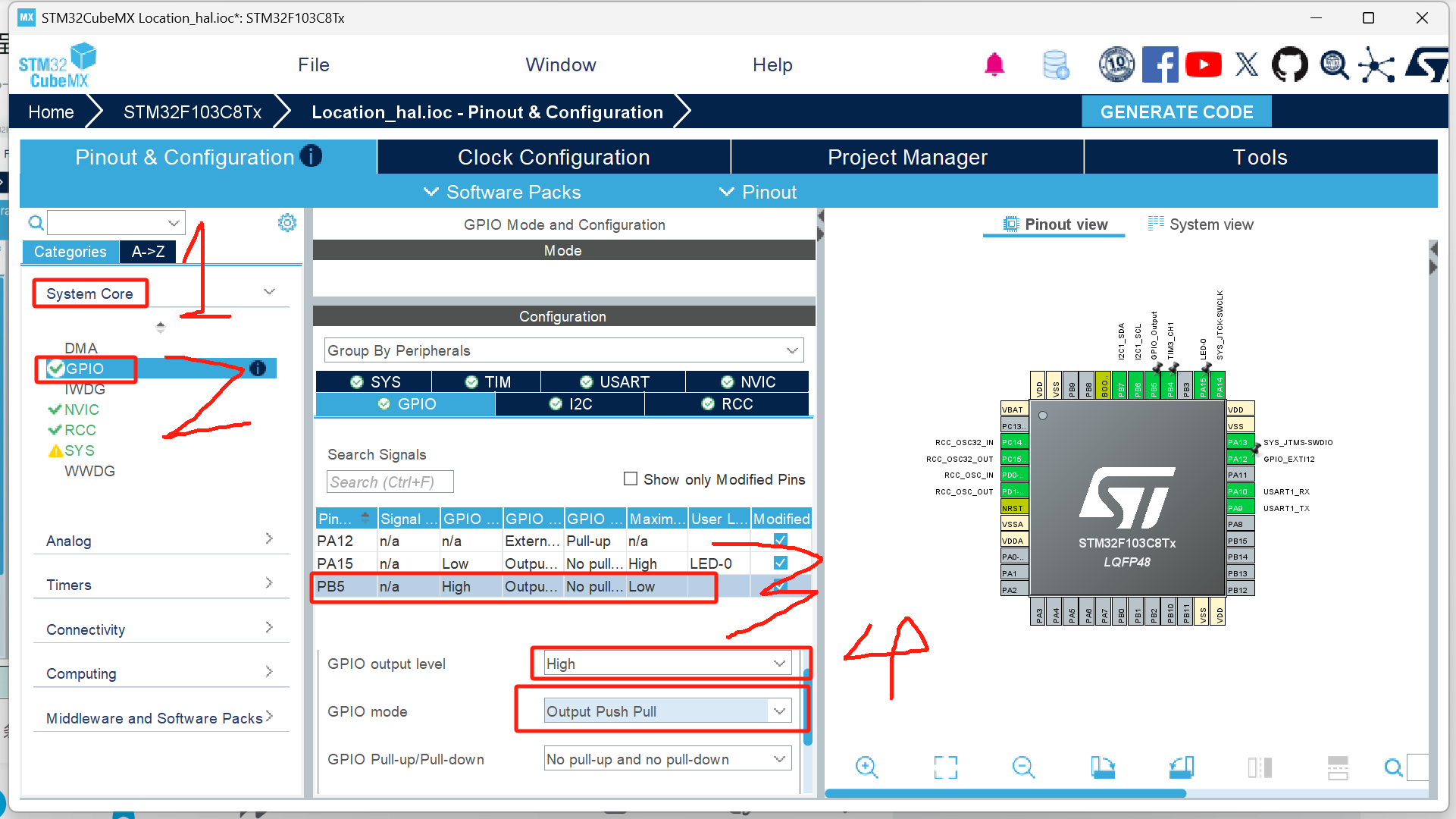Click the Search Signals input field

pos(390,482)
